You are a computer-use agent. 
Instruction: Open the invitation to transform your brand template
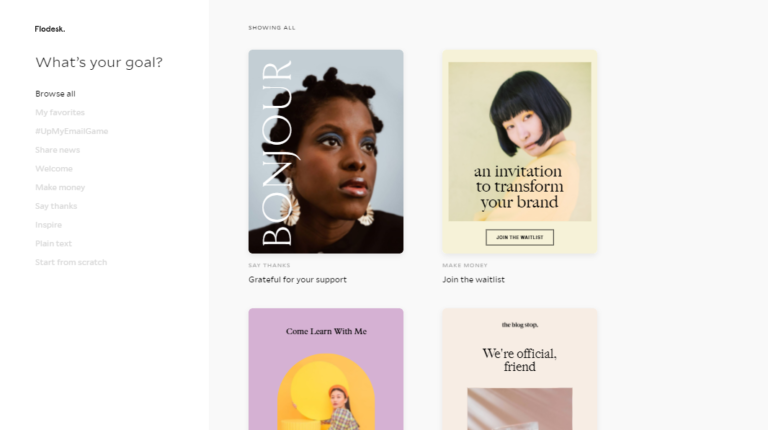coord(520,151)
